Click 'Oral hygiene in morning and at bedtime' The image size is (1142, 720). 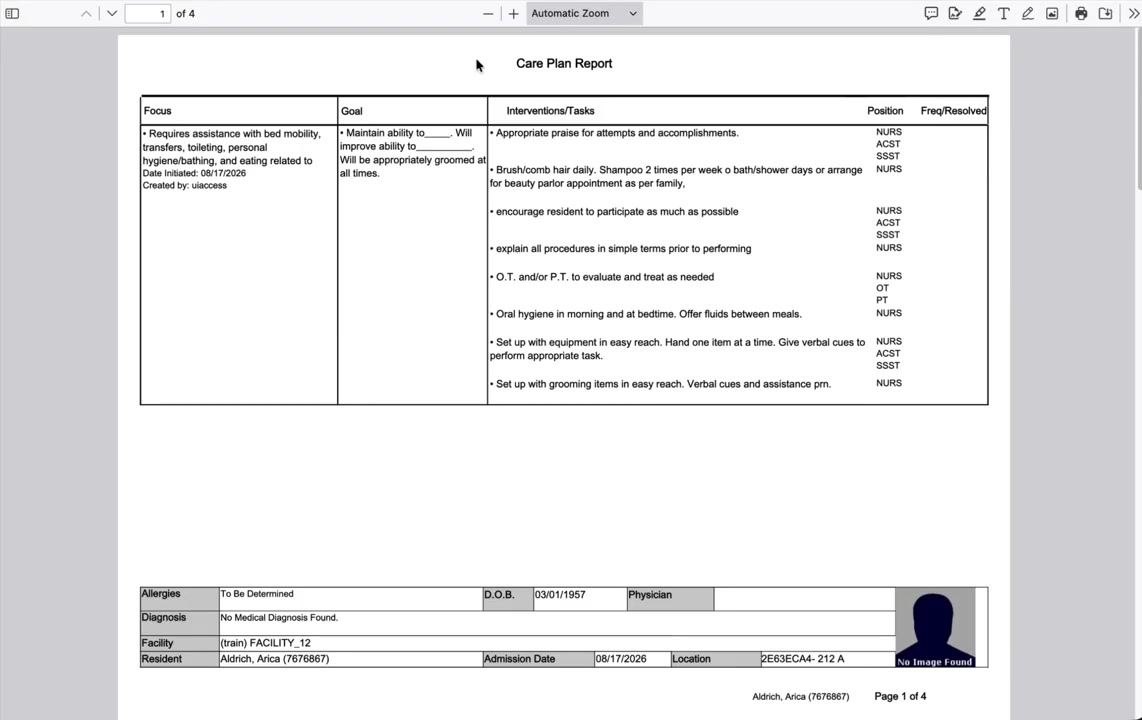(648, 314)
